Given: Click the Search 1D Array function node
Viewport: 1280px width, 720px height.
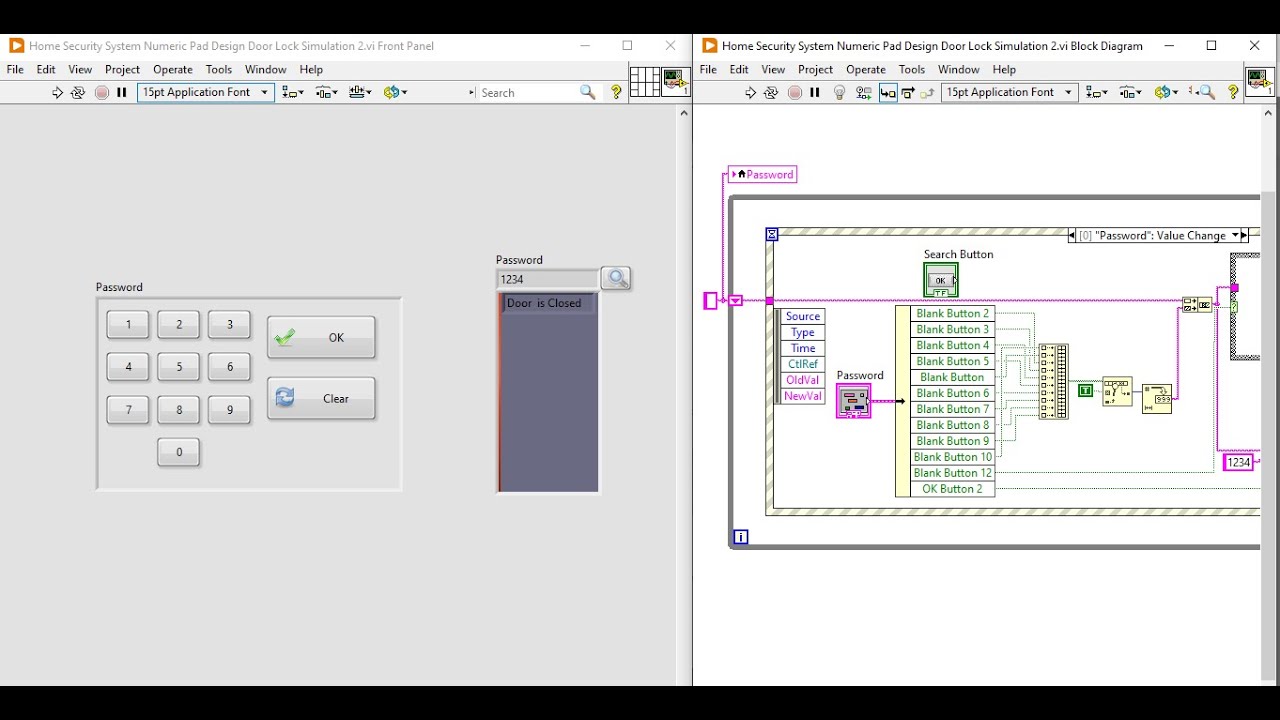Looking at the screenshot, I should (1117, 391).
